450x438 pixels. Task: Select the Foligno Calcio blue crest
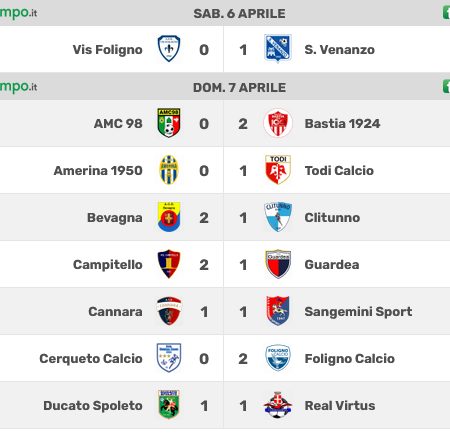pyautogui.click(x=278, y=358)
